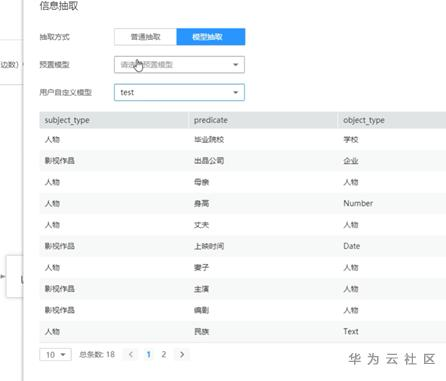Screen dimensions: 446x381
Task: Select the 民族 predicate cell
Action: pyautogui.click(x=201, y=331)
